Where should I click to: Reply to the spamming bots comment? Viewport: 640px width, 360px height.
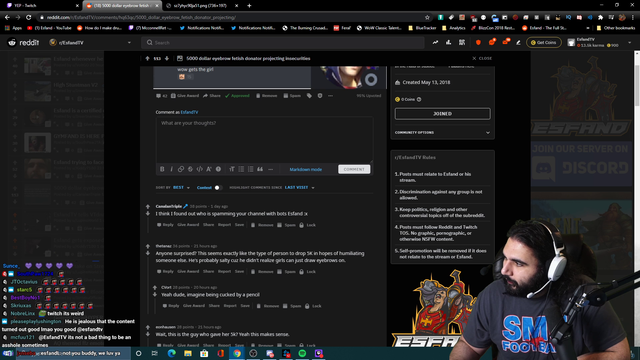tap(165, 225)
